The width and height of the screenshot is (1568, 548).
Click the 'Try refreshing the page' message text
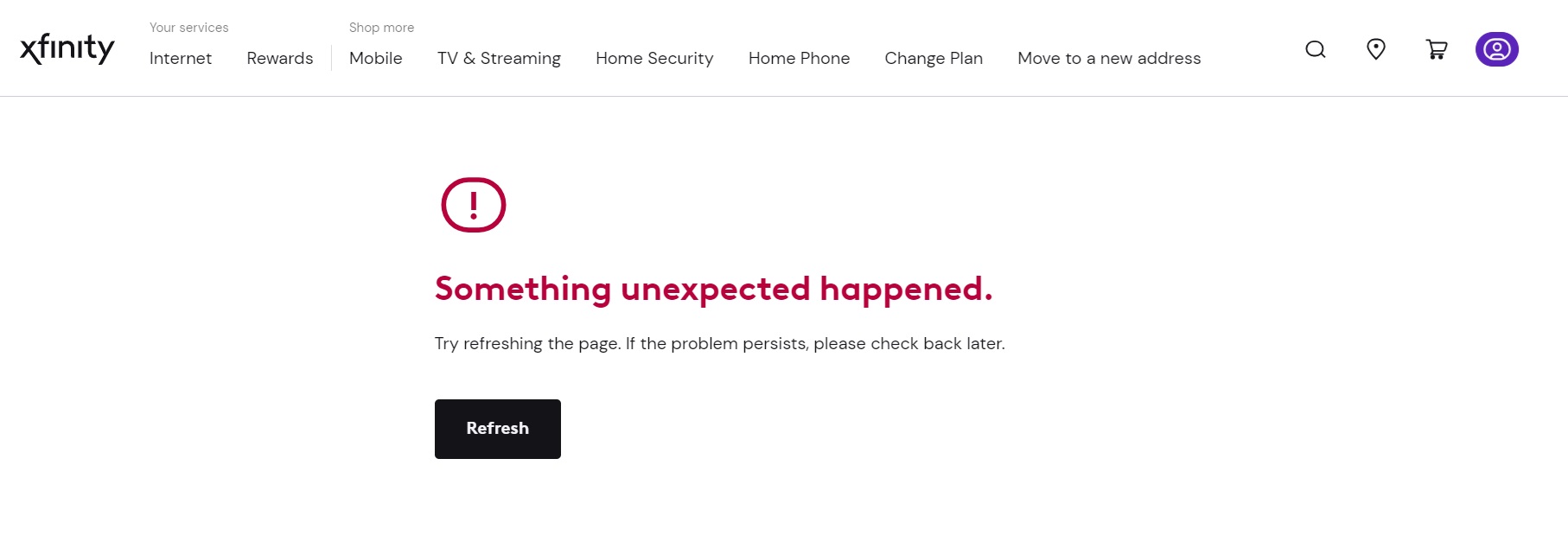coord(720,343)
